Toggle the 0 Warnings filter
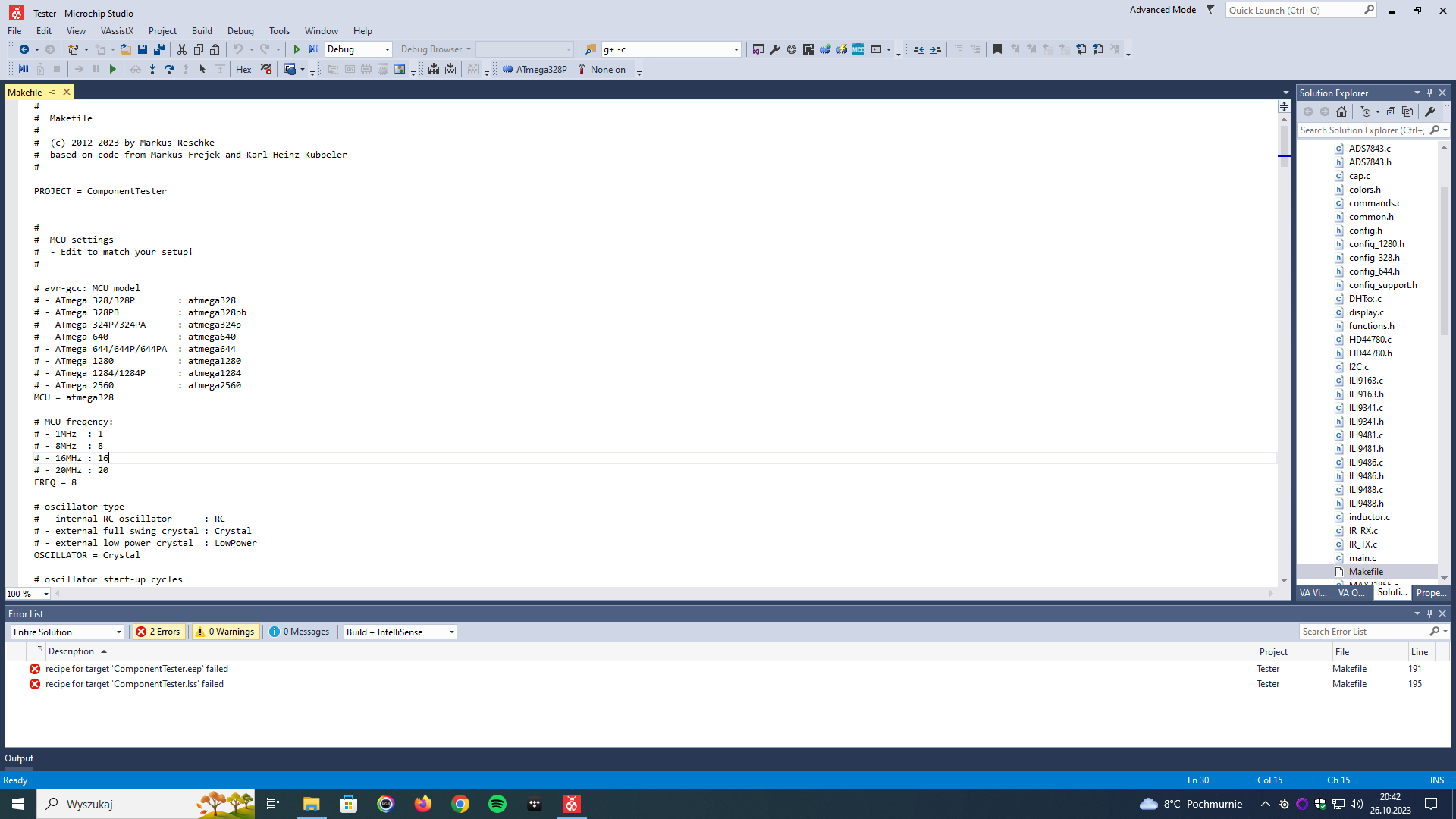This screenshot has width=1456, height=819. pyautogui.click(x=225, y=632)
